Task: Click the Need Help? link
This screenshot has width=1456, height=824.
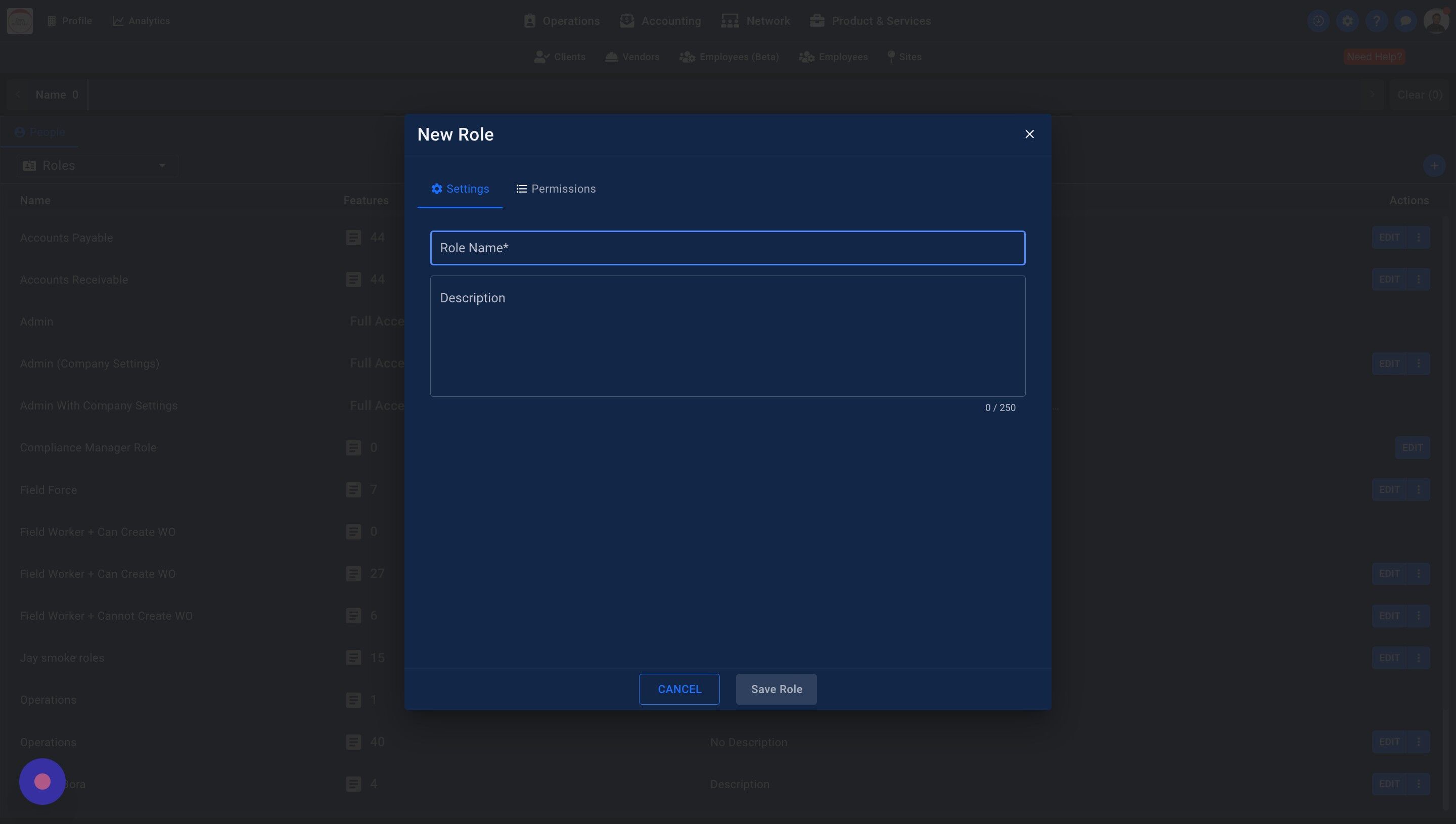Action: pyautogui.click(x=1374, y=57)
